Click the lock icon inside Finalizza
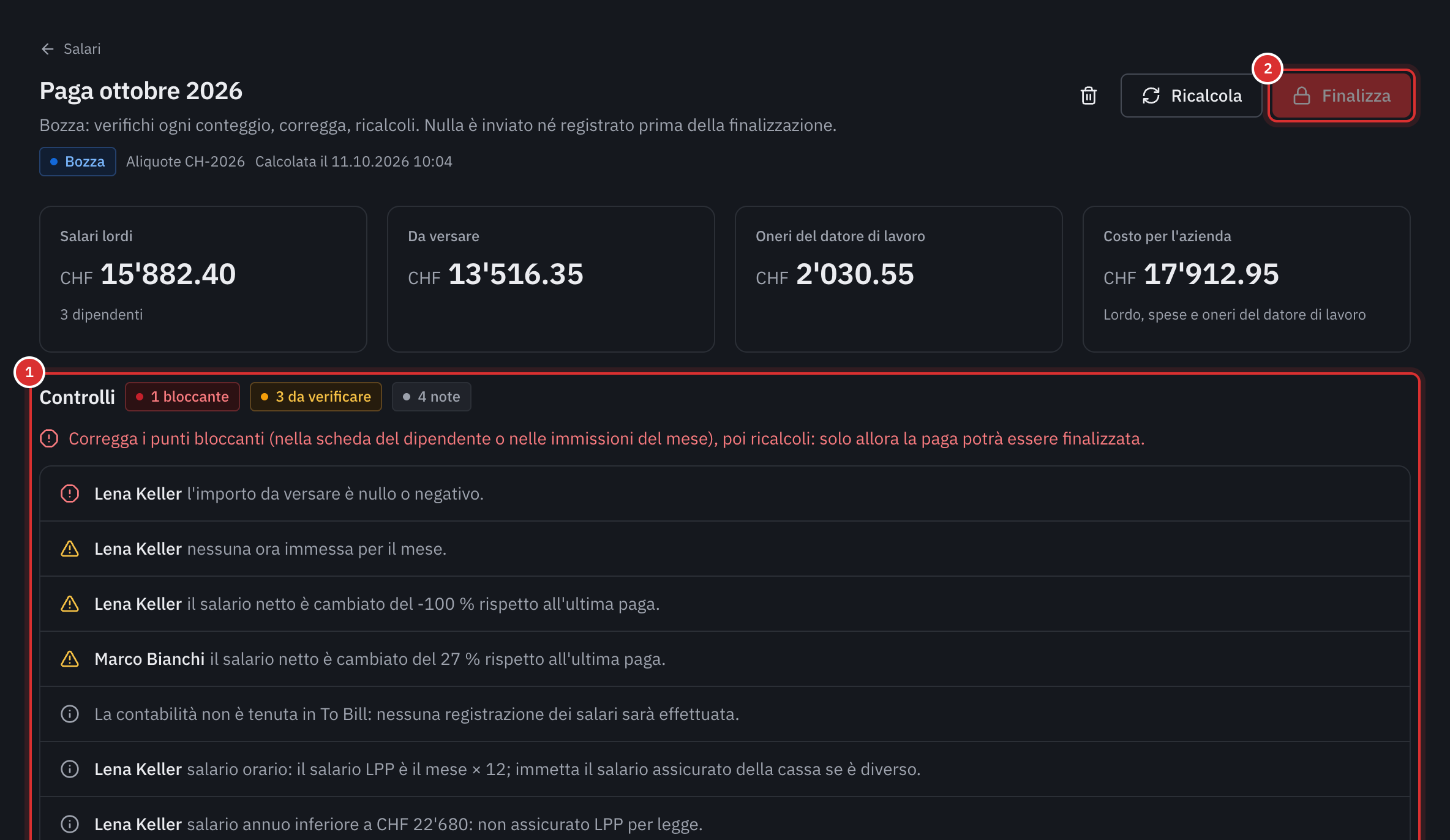The width and height of the screenshot is (1450, 840). pos(1302,96)
